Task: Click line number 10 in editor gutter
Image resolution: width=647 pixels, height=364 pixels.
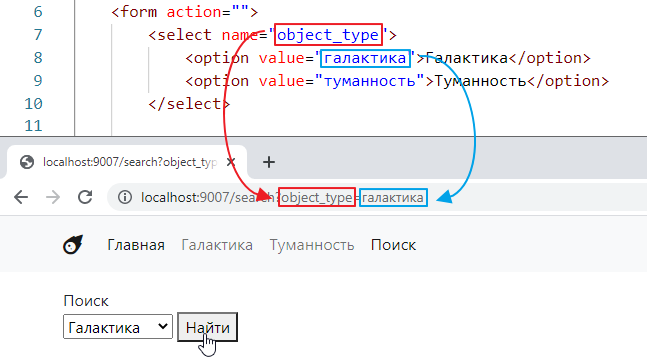Action: coord(33,104)
